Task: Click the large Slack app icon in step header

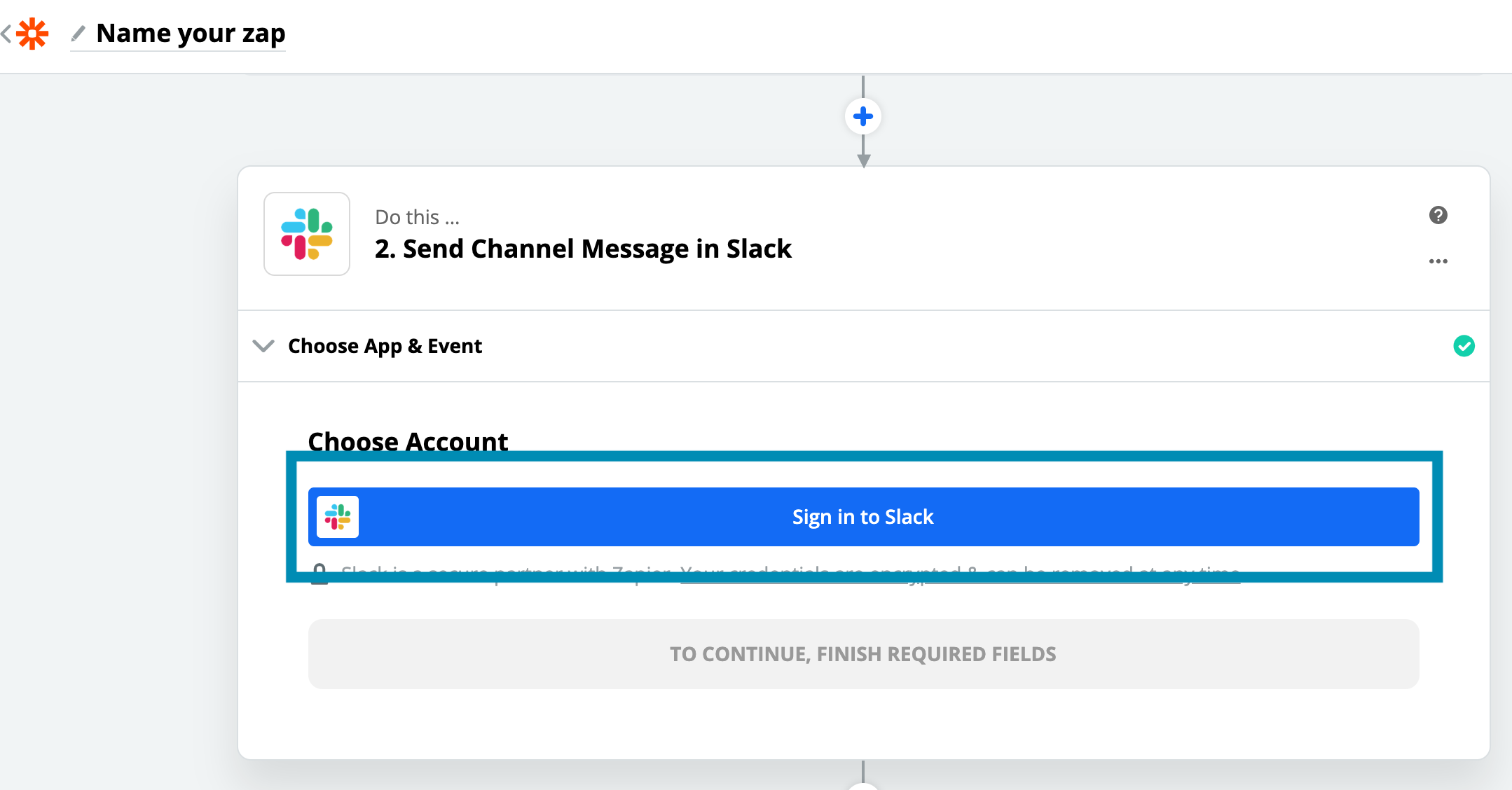Action: (307, 234)
